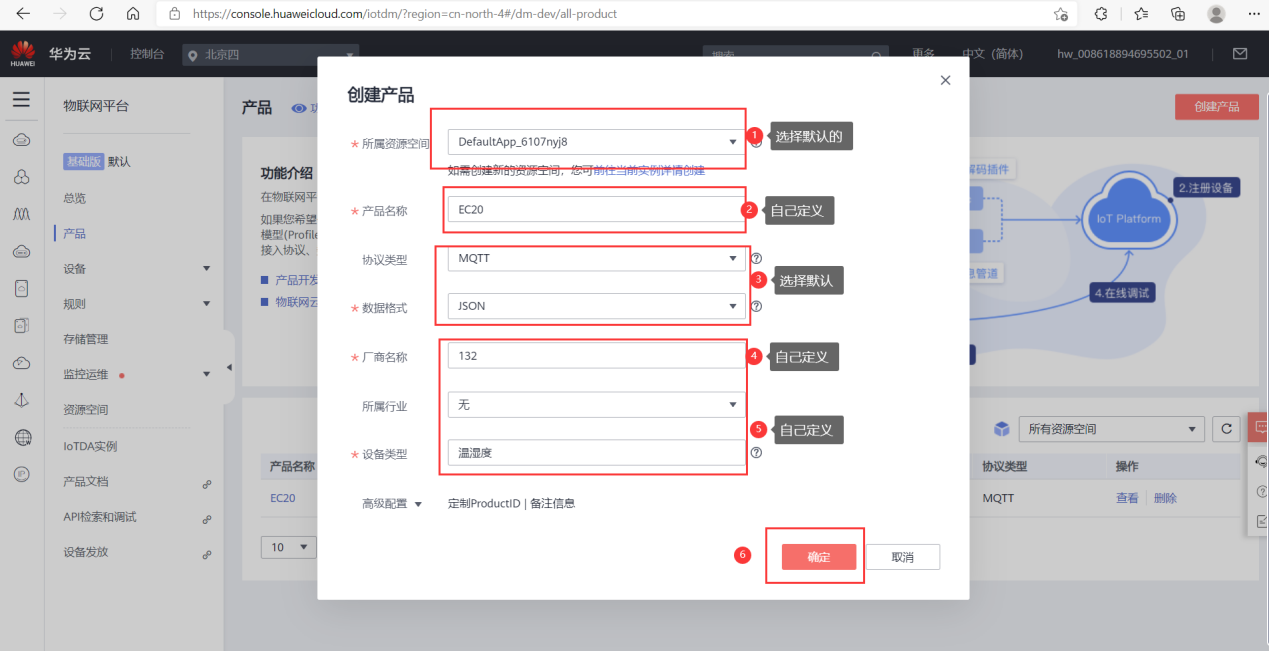Open the browser extensions puzzle icon
The width and height of the screenshot is (1269, 651).
(x=1101, y=14)
